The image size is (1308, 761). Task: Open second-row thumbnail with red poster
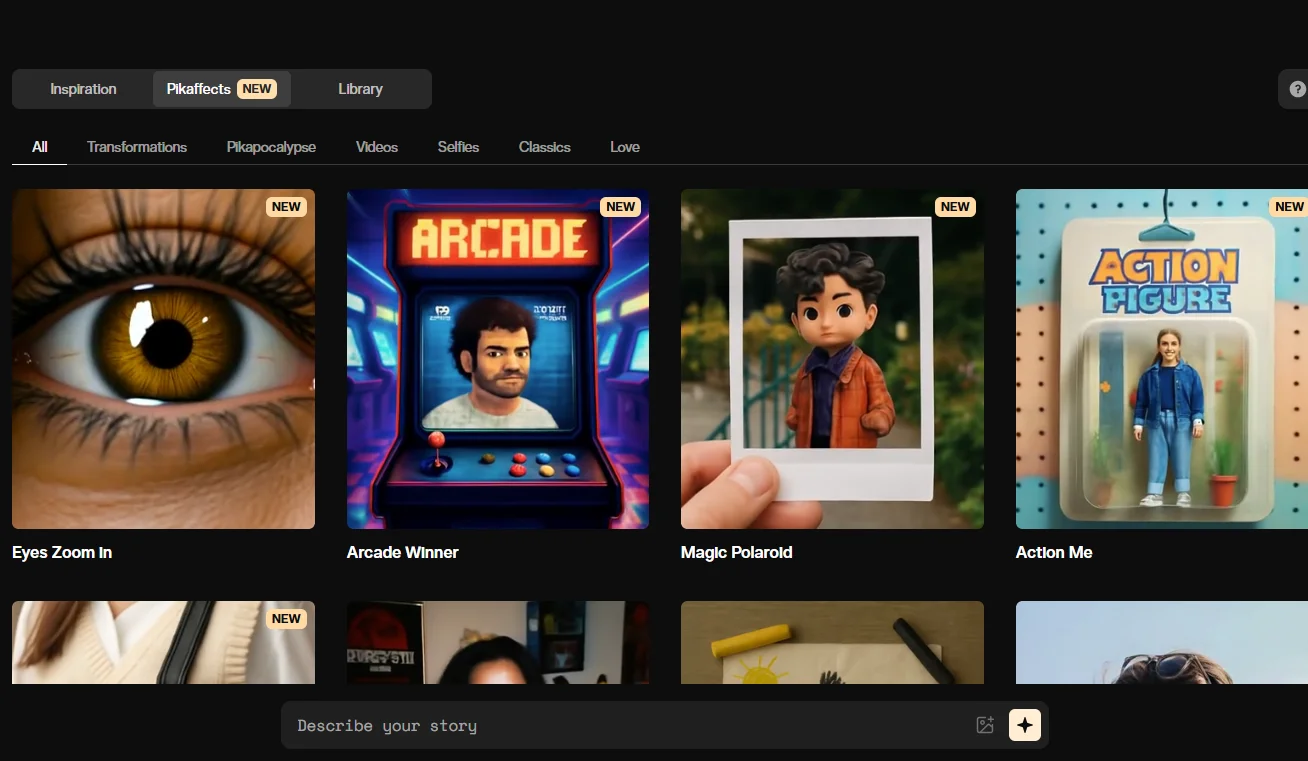(x=498, y=642)
